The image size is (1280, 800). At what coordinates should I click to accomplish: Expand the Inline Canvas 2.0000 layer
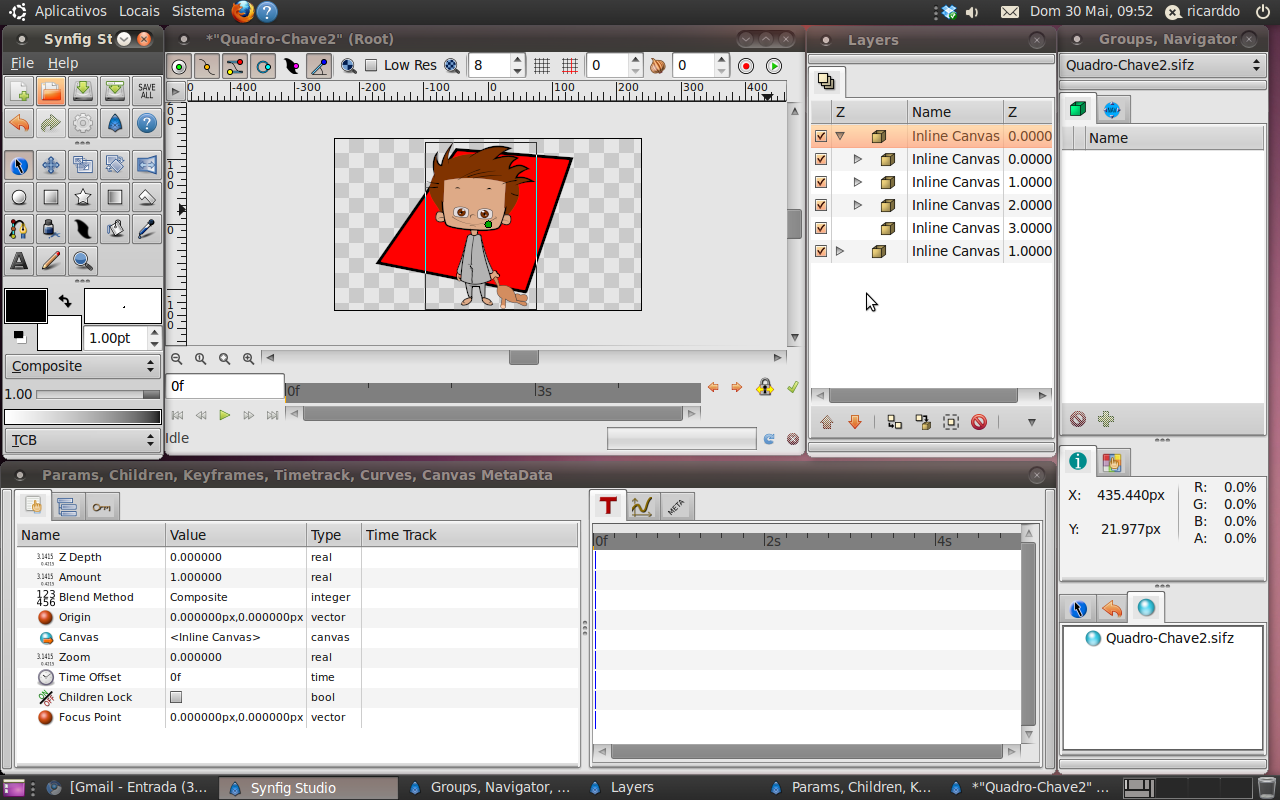pyautogui.click(x=858, y=205)
